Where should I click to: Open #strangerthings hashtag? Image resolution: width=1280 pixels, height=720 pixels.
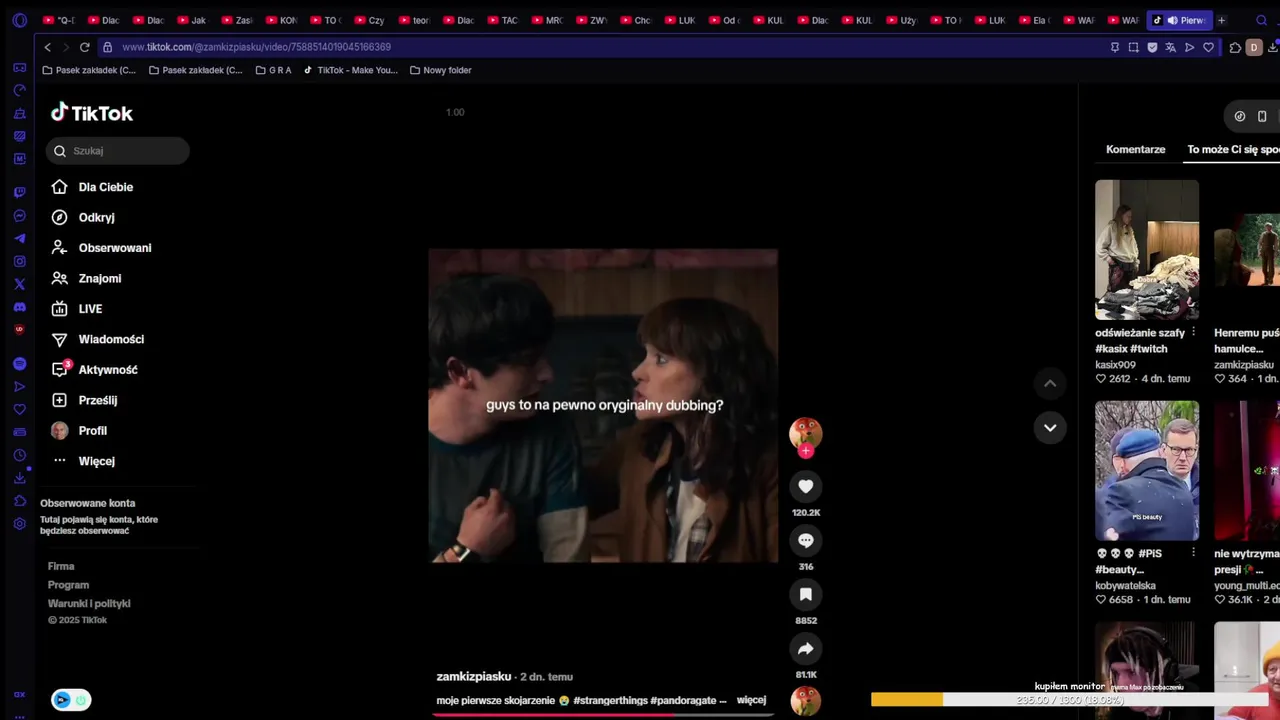610,700
